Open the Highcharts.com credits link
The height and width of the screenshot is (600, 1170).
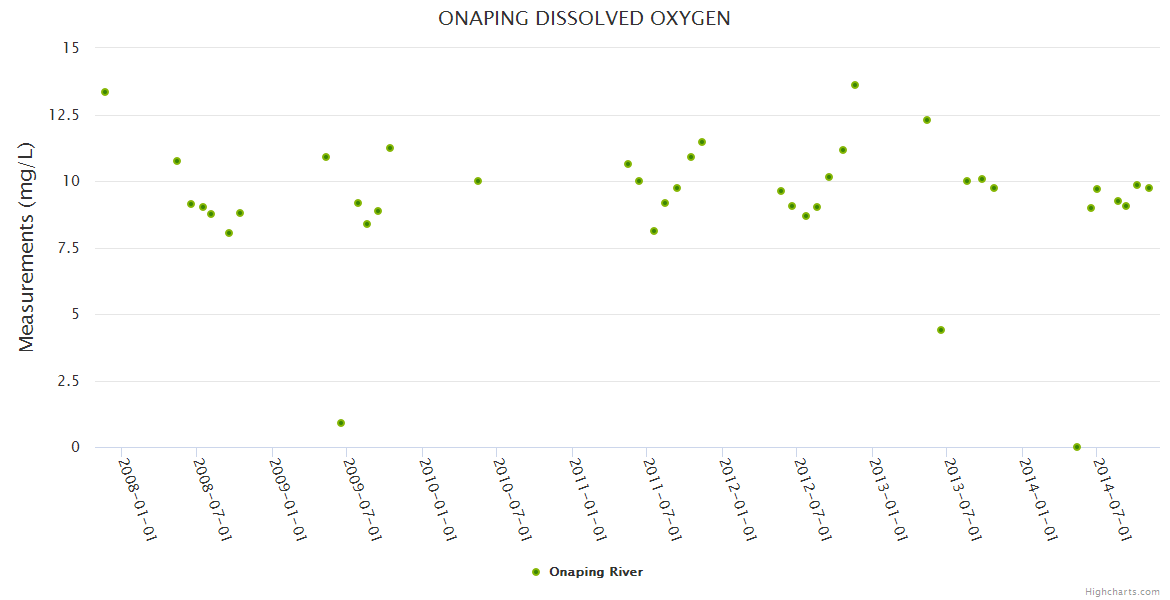point(1122,591)
